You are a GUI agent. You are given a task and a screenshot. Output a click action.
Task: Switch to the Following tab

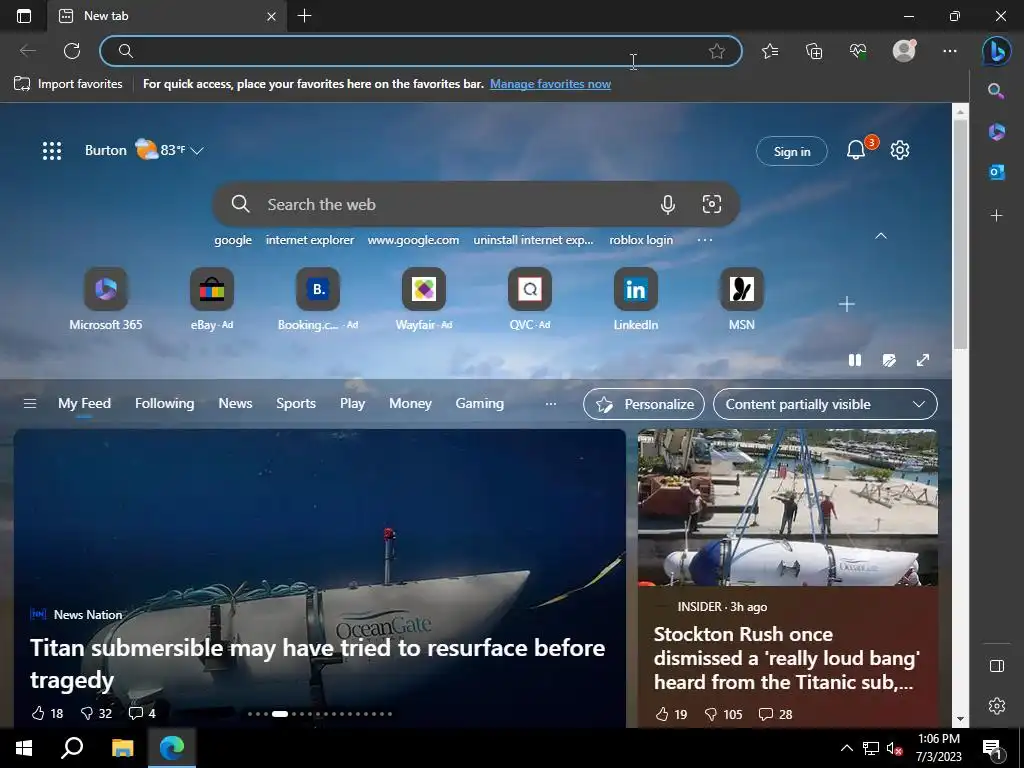point(165,404)
